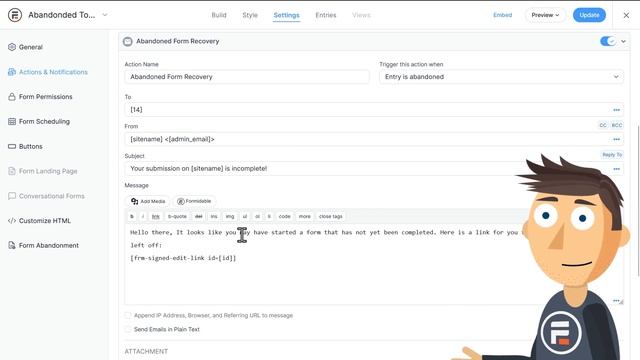Screen dimensions: 640x360
Task: Open the Trigger this action when dropdown
Action: click(x=501, y=77)
